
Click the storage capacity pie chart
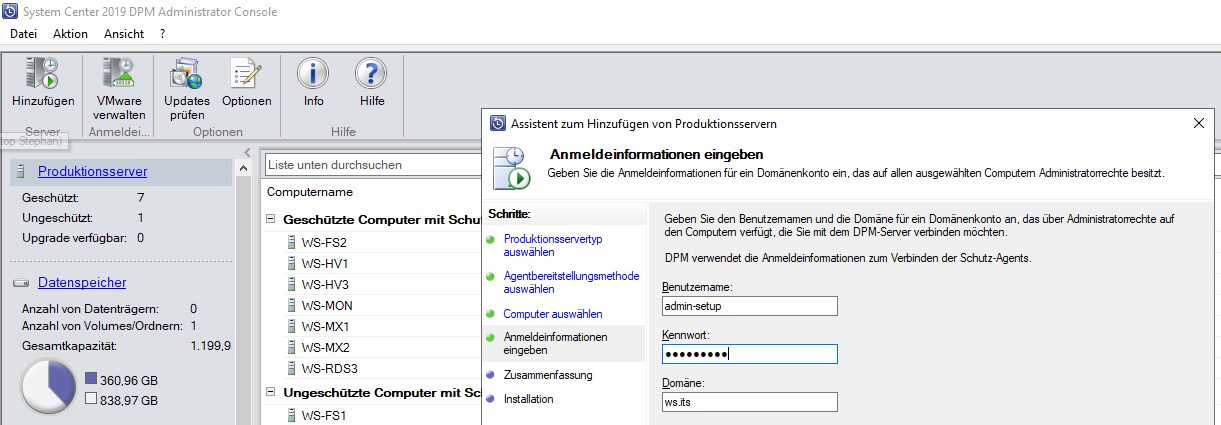(x=48, y=387)
